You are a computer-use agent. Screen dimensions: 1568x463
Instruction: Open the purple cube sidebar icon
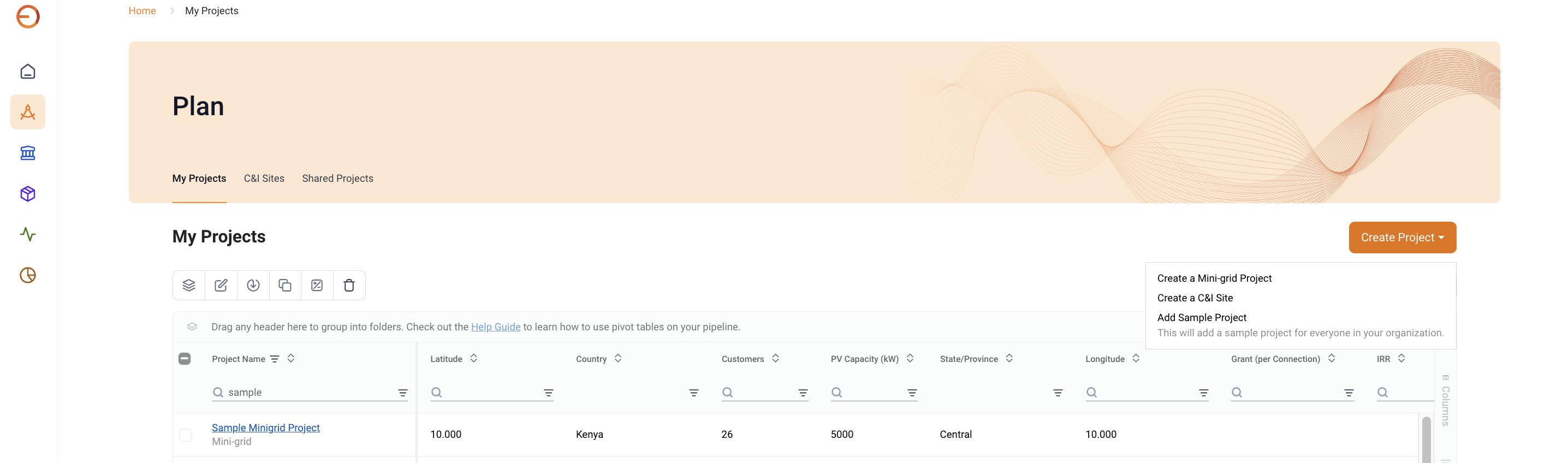[28, 193]
